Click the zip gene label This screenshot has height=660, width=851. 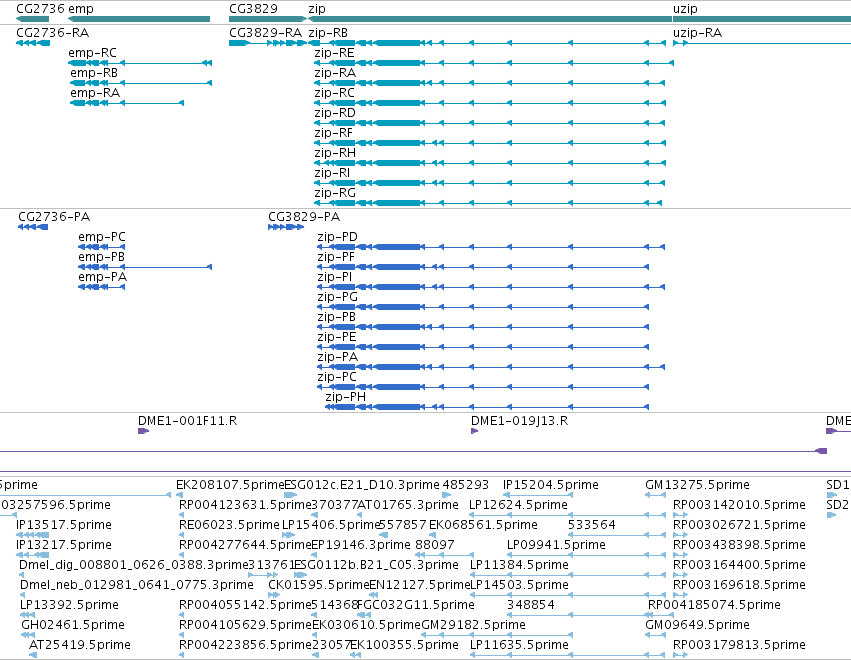[x=317, y=9]
